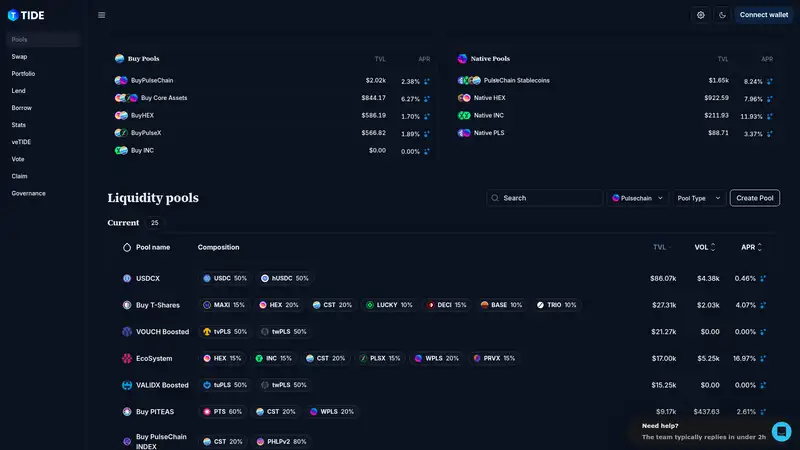Click TRIO 10% token chip

tap(556, 305)
